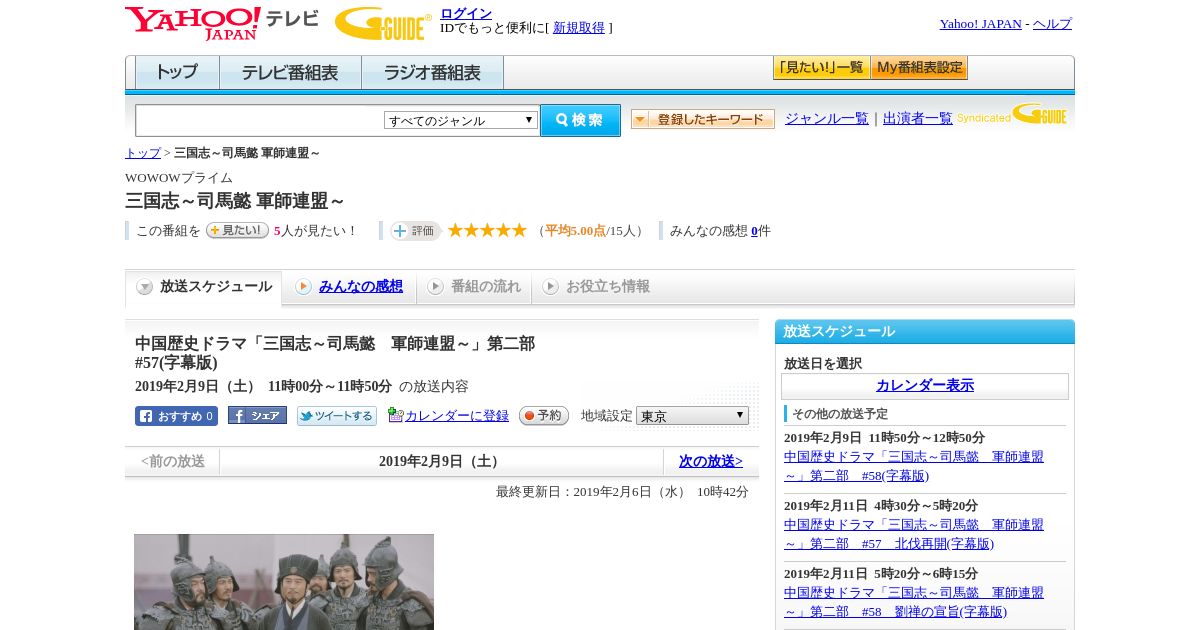
Task: Click the お役立ち情報 tab arrow icon
Action: (x=550, y=287)
